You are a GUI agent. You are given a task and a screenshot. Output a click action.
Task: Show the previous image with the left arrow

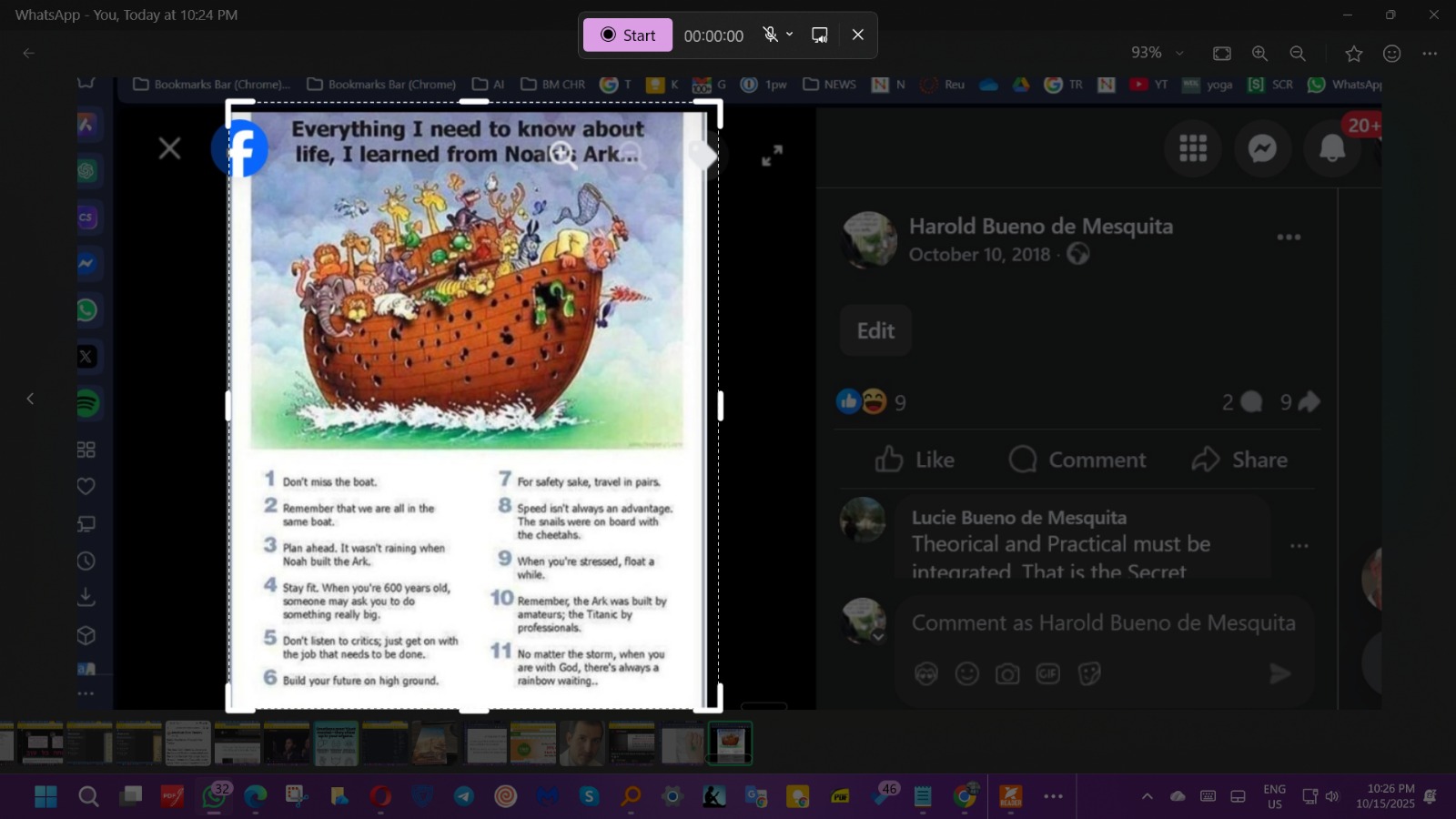coord(30,399)
